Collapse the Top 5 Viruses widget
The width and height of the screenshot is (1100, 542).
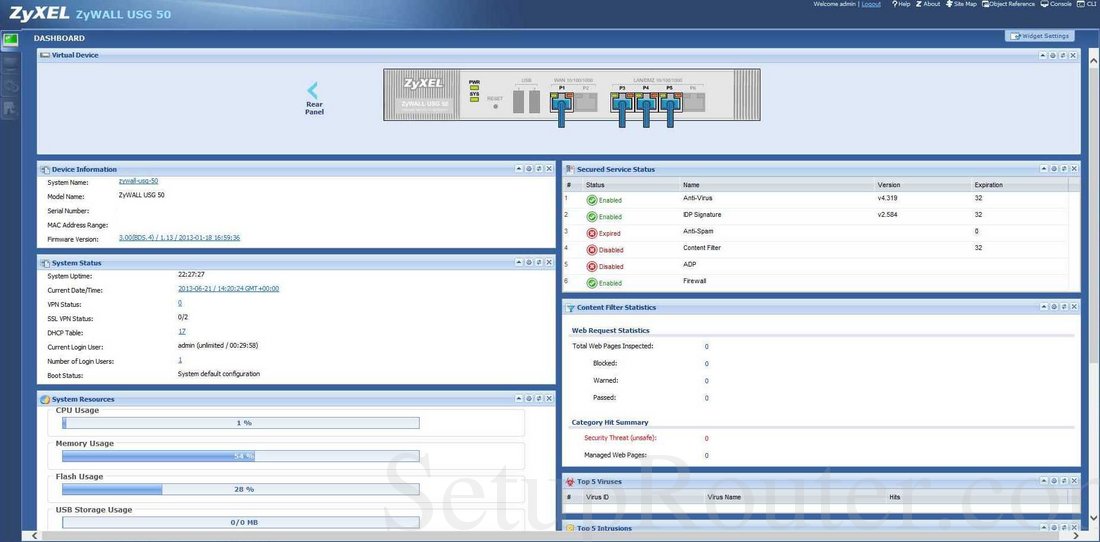(1044, 481)
